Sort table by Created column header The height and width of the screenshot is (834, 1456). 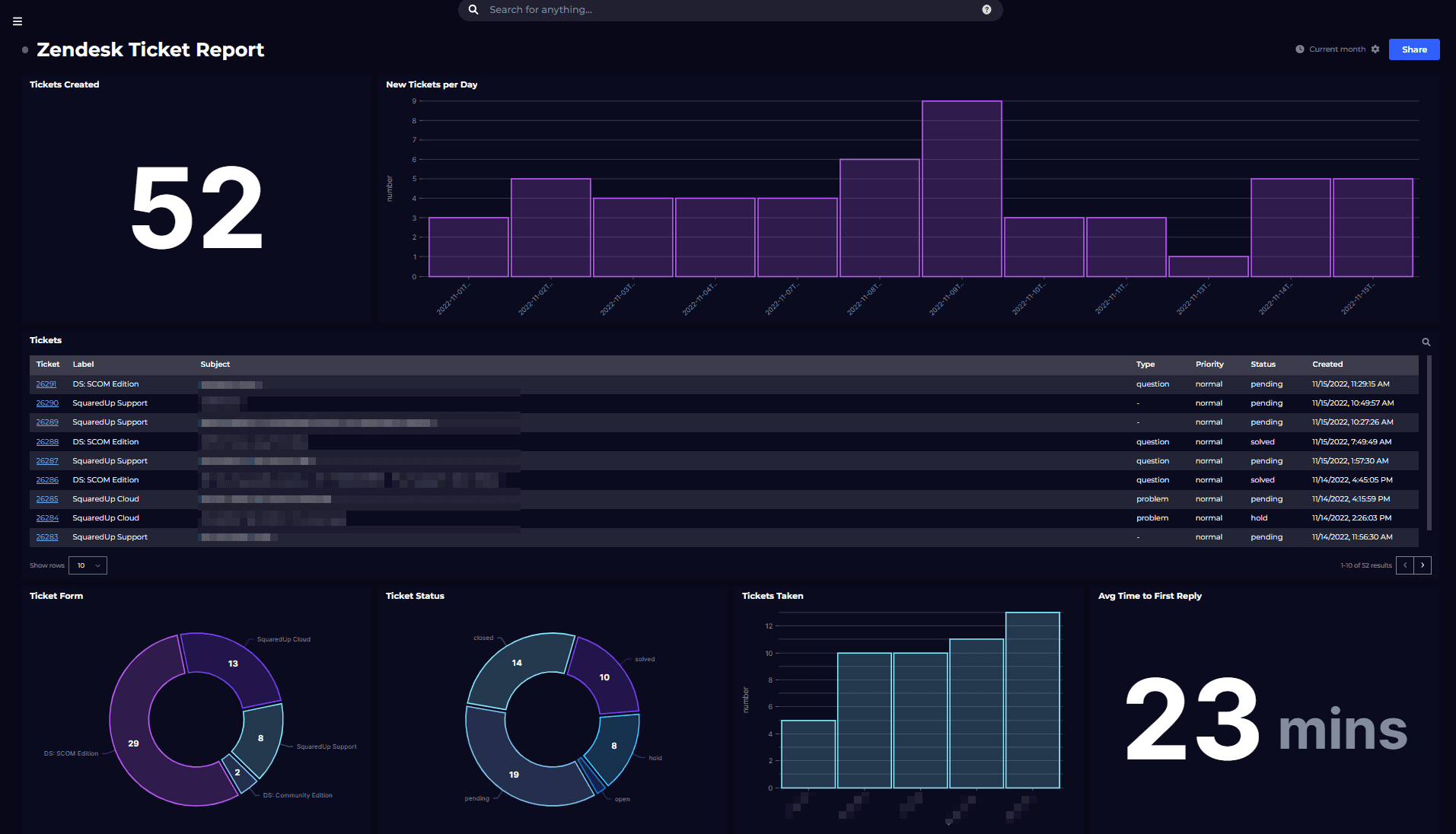point(1327,364)
